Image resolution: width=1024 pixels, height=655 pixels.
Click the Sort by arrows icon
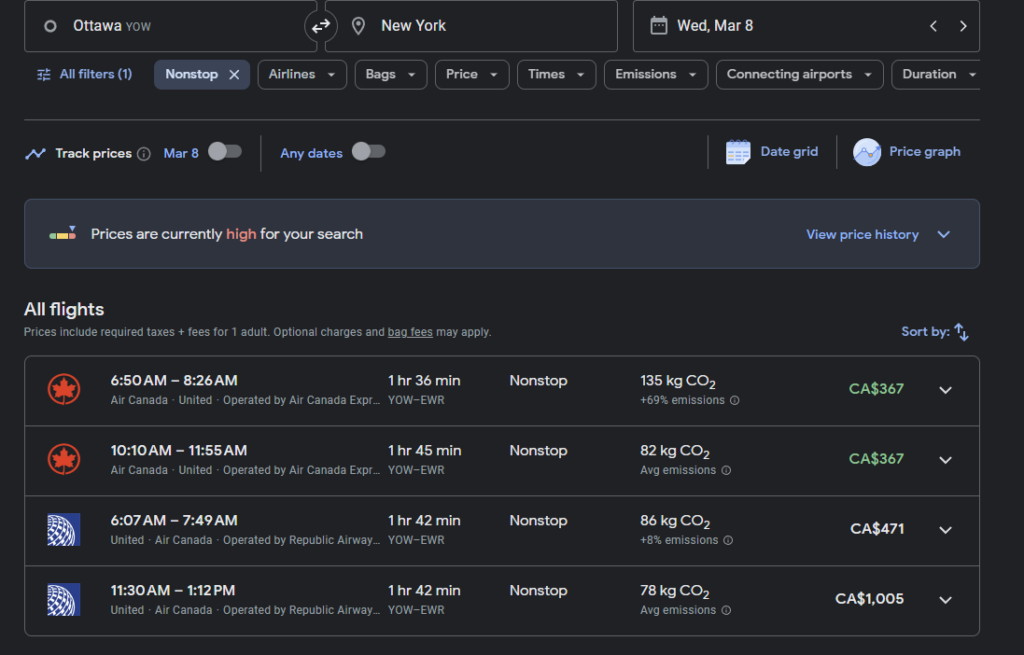(961, 332)
